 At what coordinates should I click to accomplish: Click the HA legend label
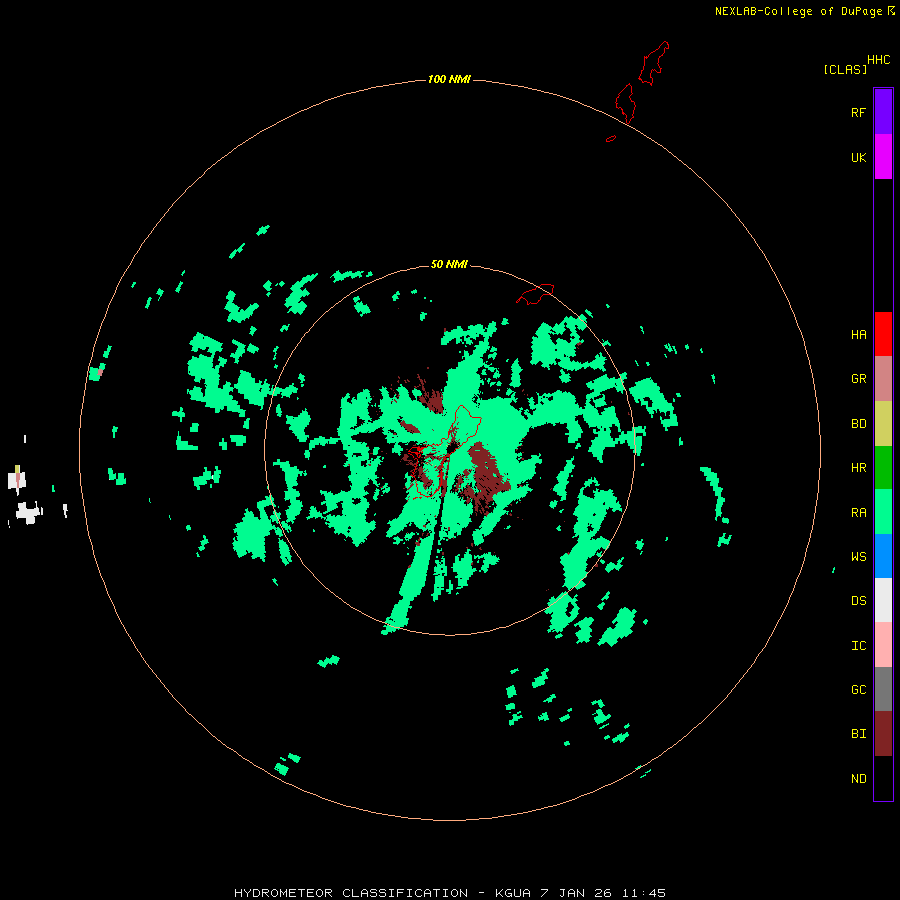click(858, 335)
